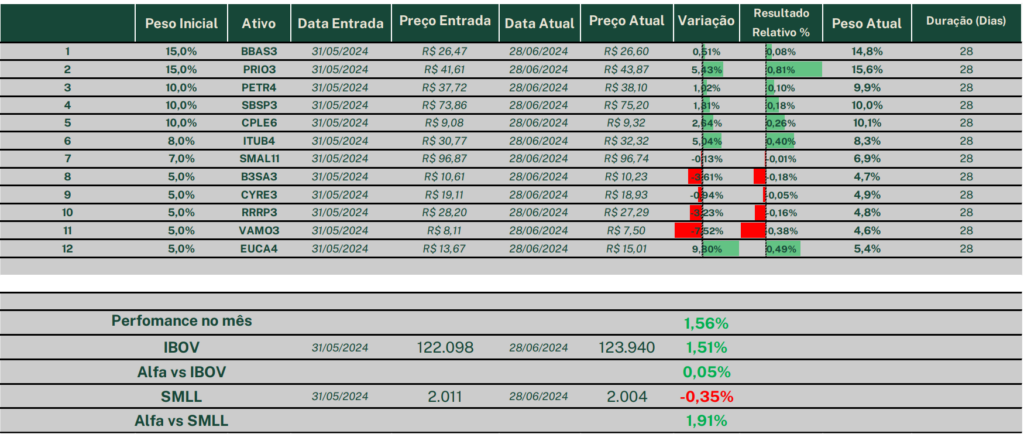Viewport: 1024px width, 437px height.
Task: Select entry price R$ 96,87
Action: tap(445, 159)
